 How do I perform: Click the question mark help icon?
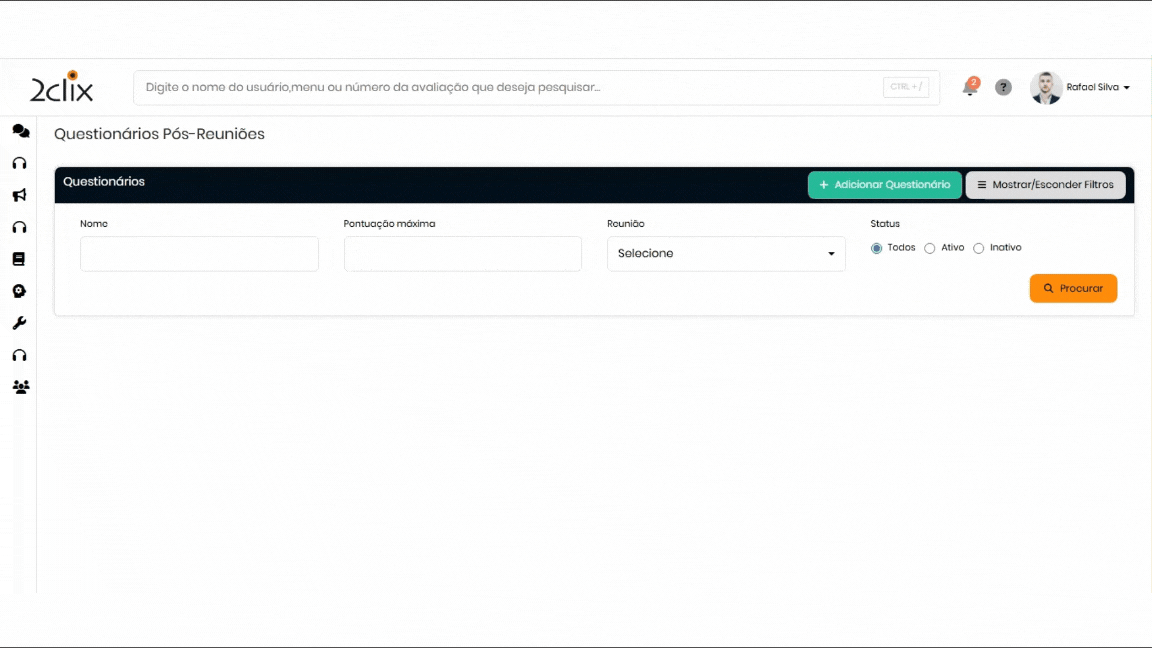coord(1003,88)
